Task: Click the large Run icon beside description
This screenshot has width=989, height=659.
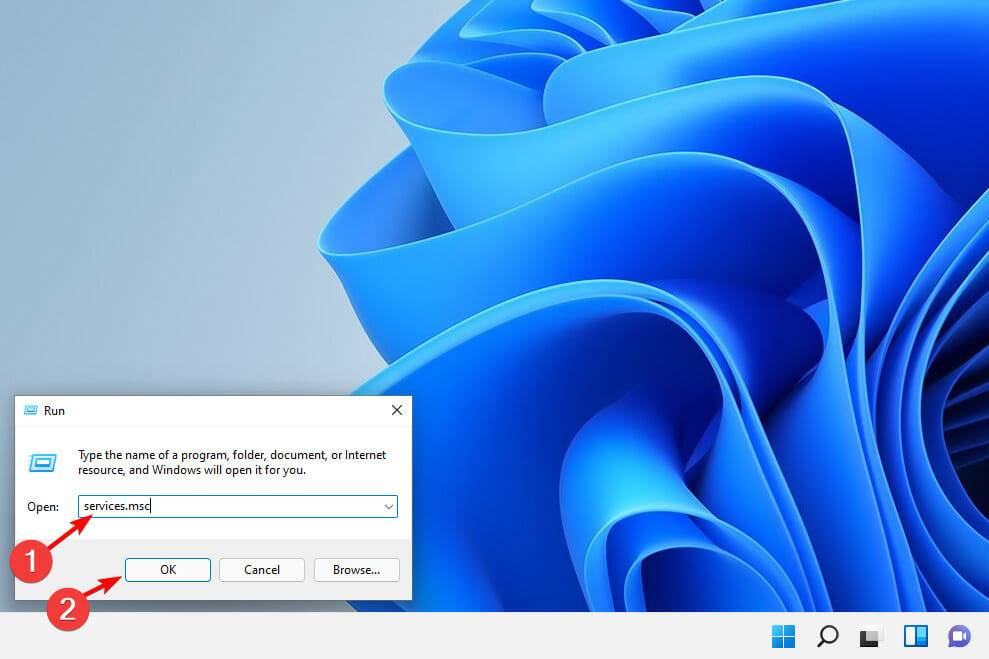Action: coord(42,462)
